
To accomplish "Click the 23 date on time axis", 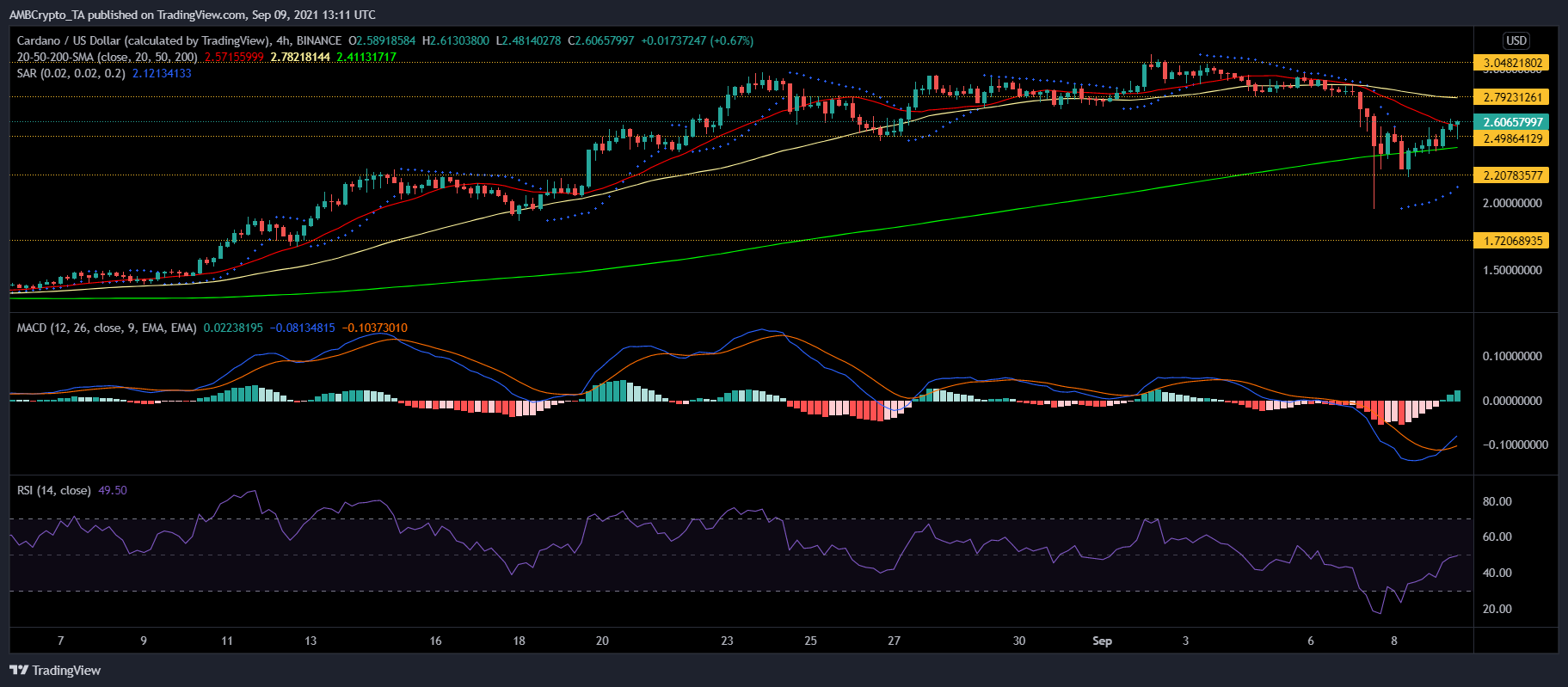I will coord(728,641).
